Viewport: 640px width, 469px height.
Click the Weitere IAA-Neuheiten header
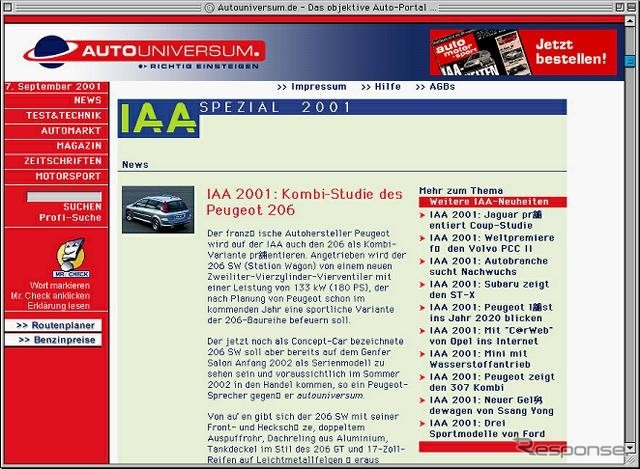coord(493,202)
